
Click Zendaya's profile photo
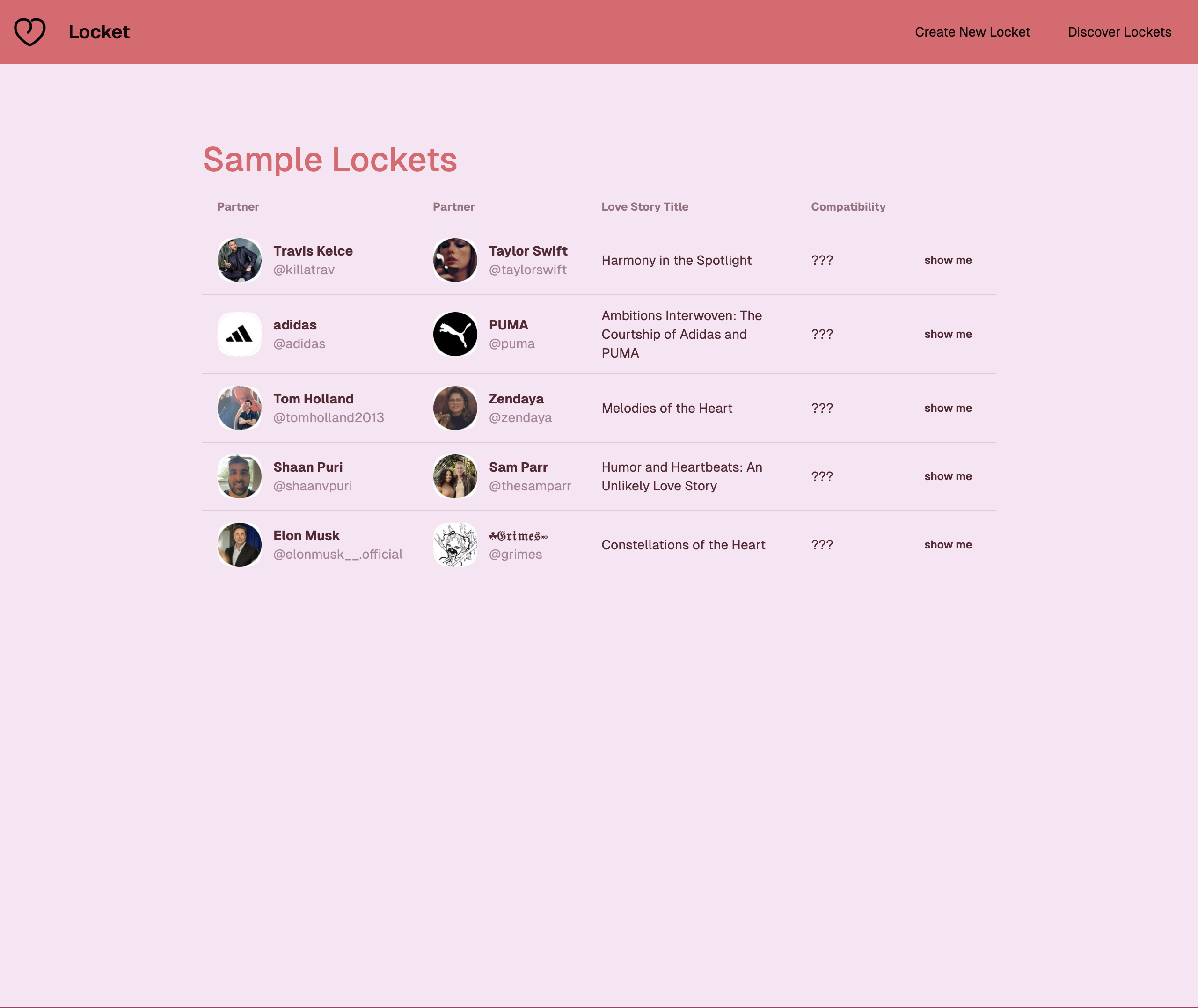click(455, 408)
